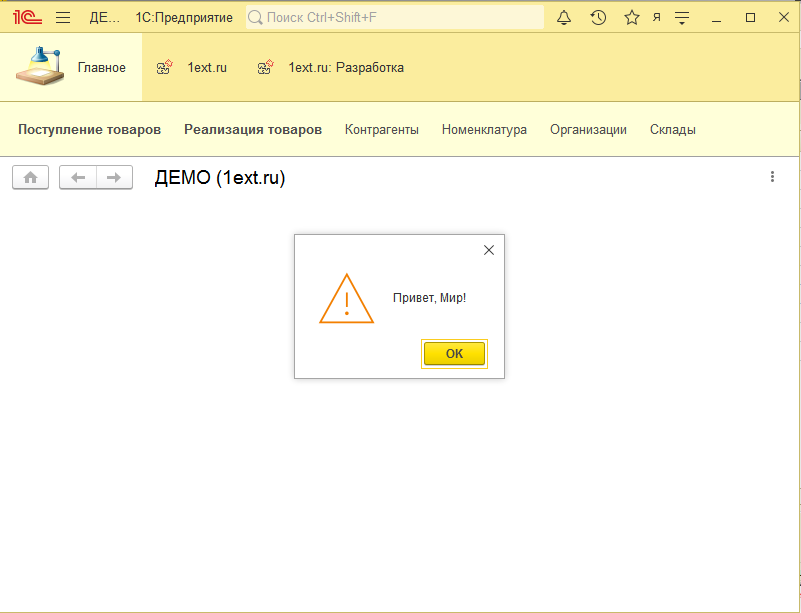The height and width of the screenshot is (613, 801).
Task: Open the main hamburger menu
Action: (62, 17)
